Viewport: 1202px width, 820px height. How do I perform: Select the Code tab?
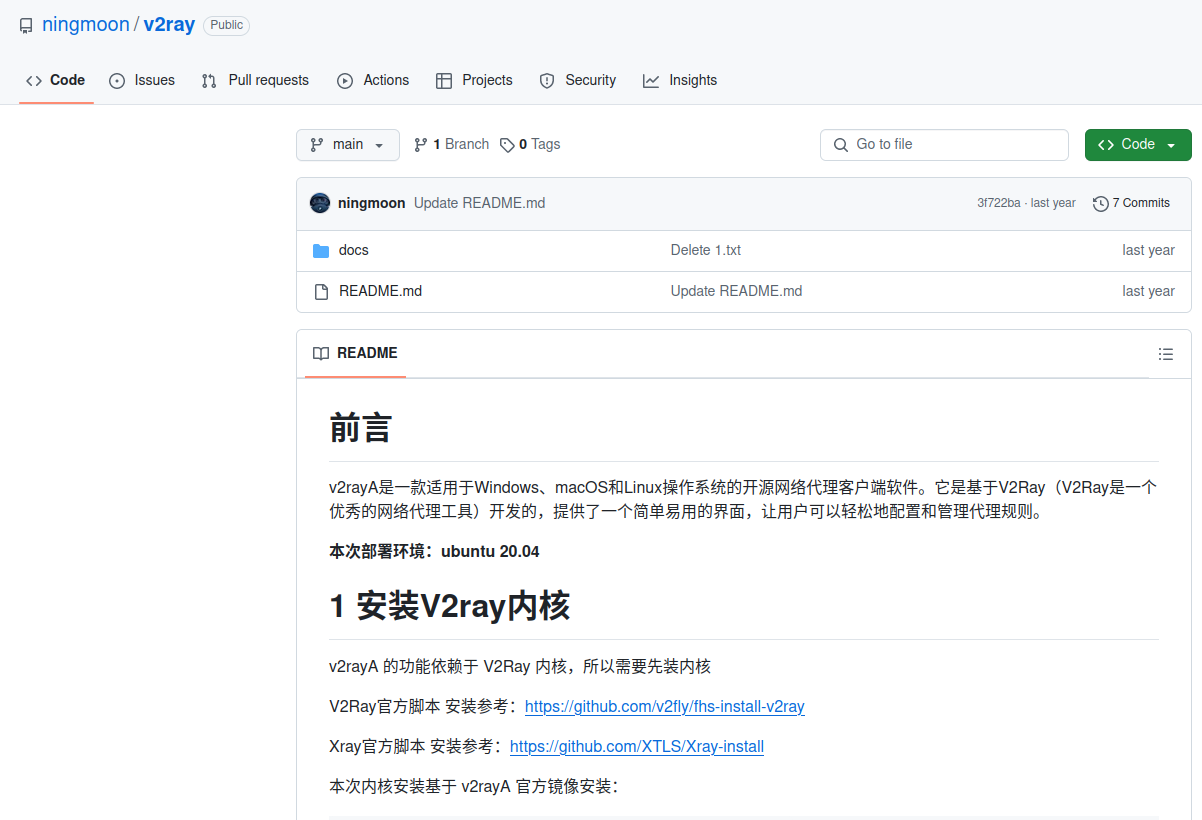coord(56,80)
